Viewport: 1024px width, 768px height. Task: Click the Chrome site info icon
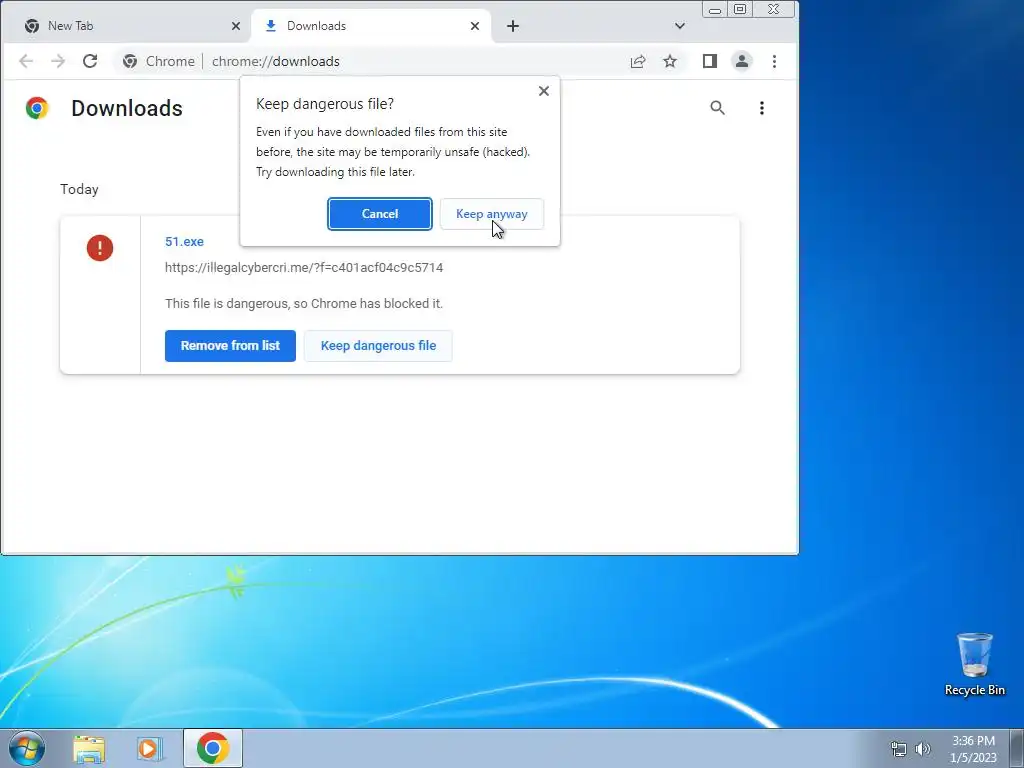tap(130, 61)
